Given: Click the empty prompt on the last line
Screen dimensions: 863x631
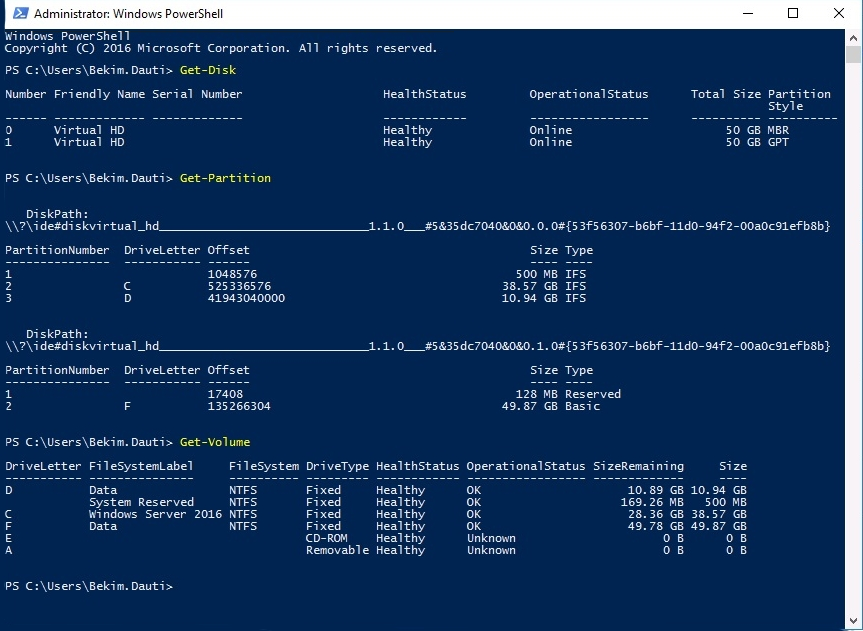Looking at the screenshot, I should point(180,586).
